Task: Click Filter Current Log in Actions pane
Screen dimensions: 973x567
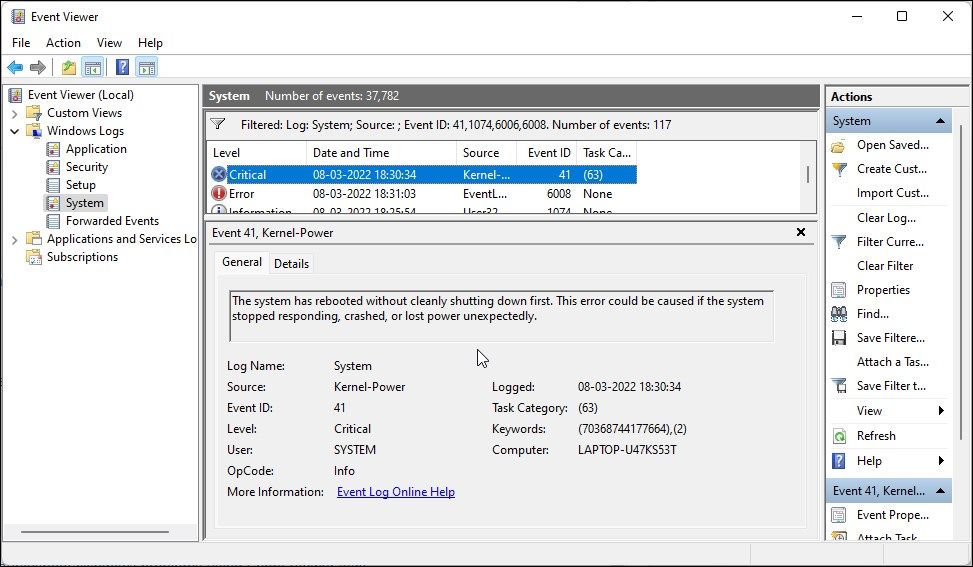Action: tap(889, 242)
